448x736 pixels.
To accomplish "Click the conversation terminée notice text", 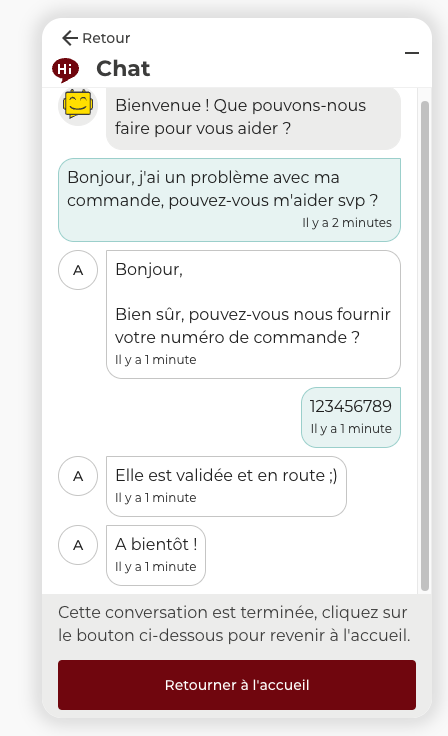I will (234, 624).
